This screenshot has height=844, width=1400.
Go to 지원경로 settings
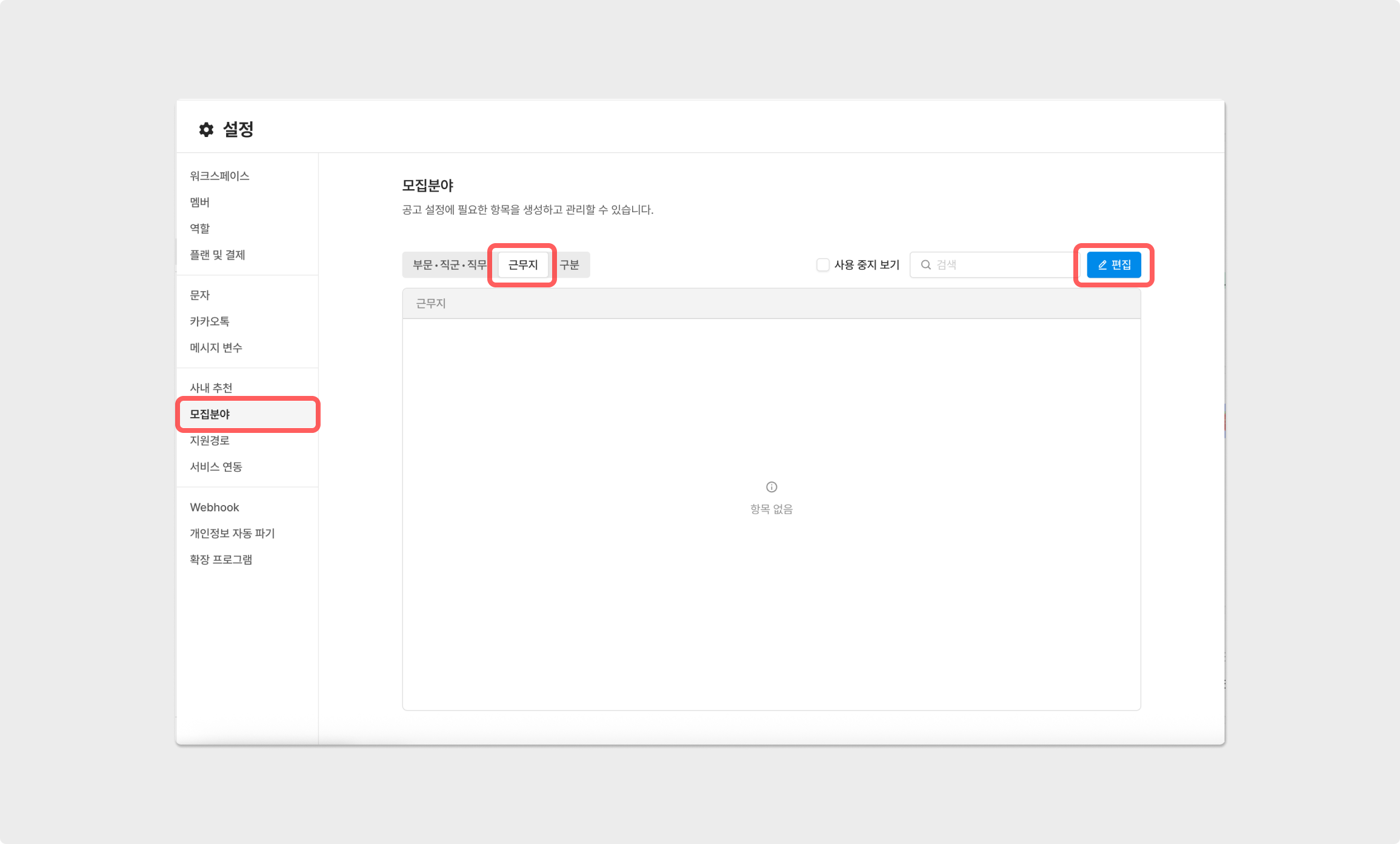pos(209,440)
